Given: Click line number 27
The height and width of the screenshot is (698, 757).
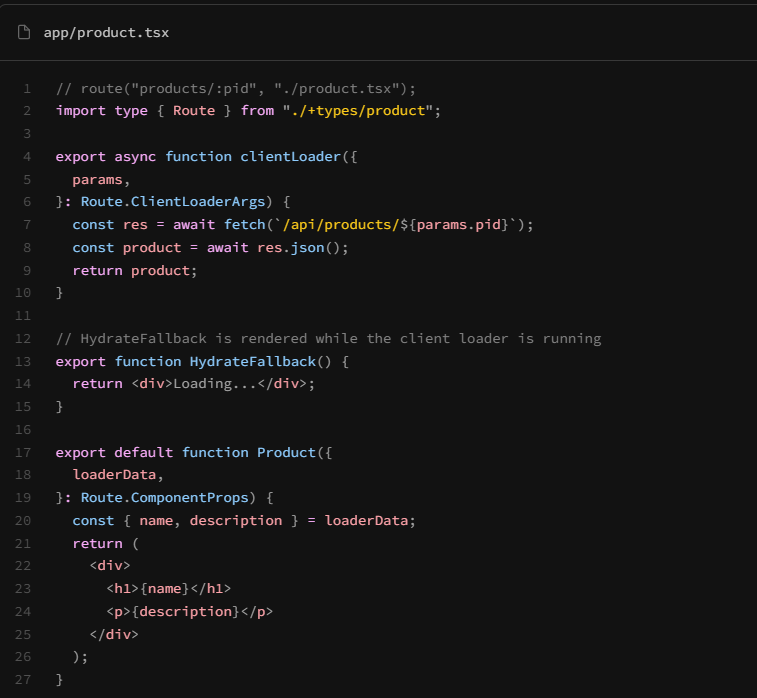Looking at the screenshot, I should 23,680.
